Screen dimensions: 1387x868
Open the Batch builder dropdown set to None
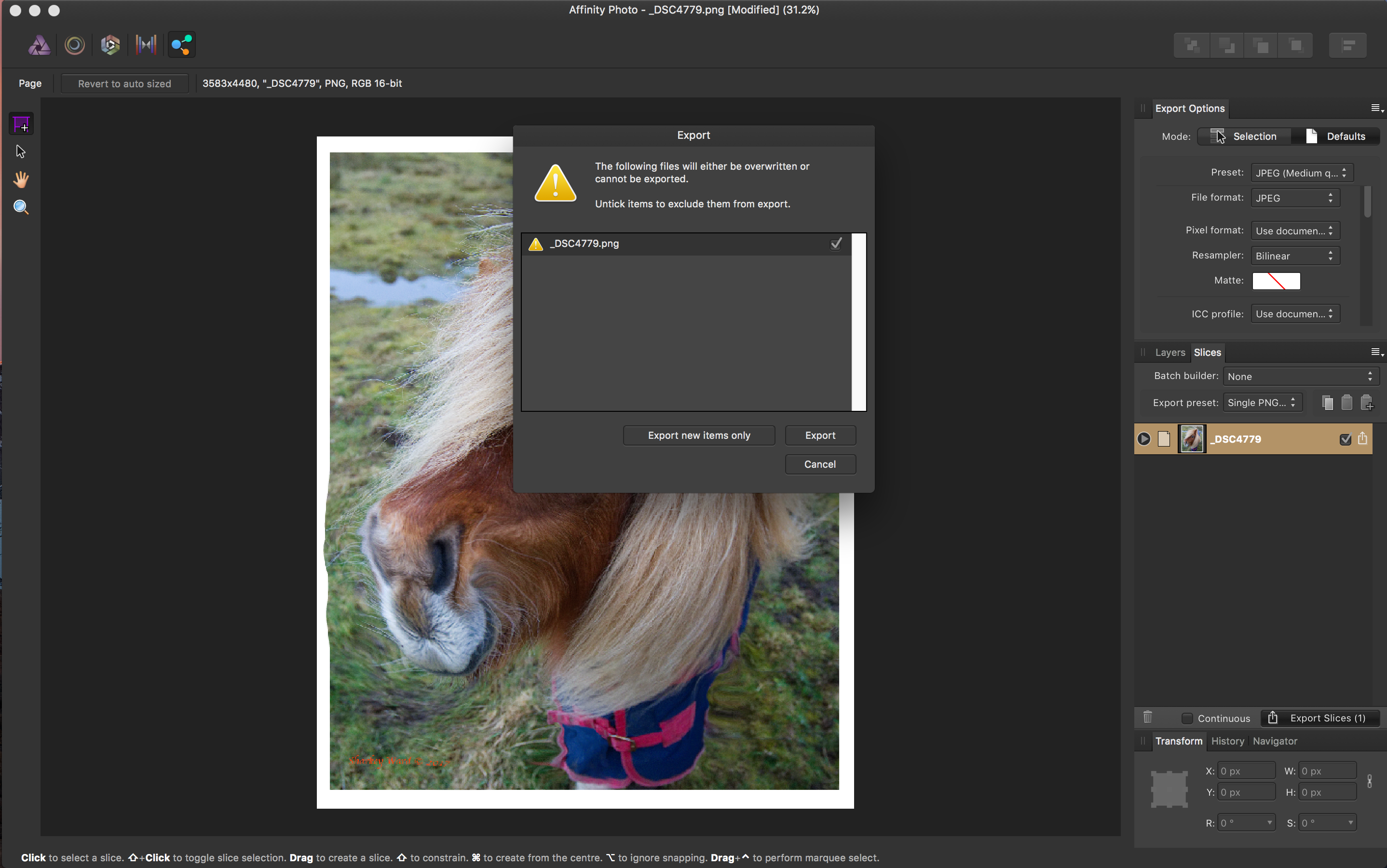1300,376
